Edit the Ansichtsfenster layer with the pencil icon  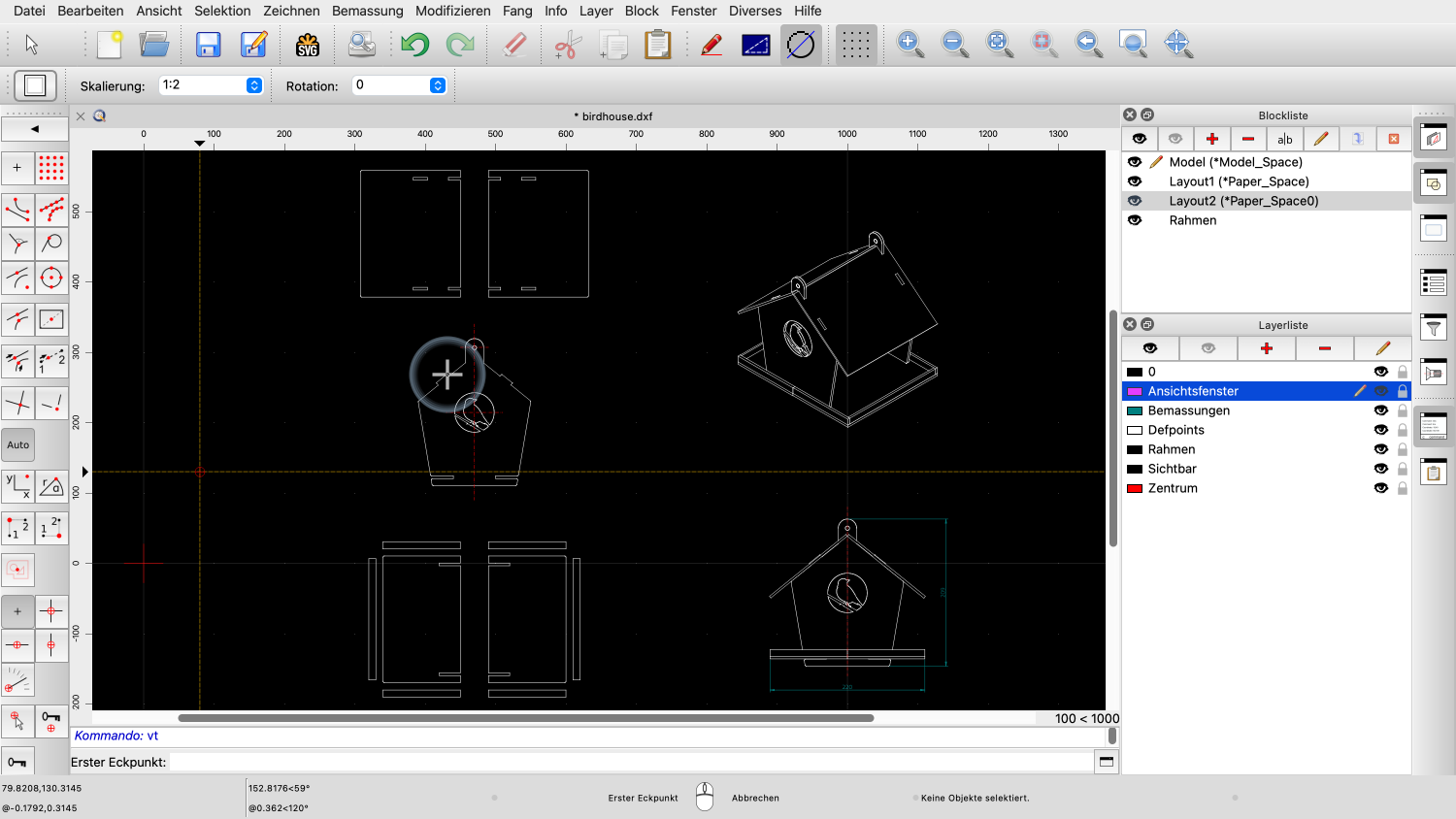pyautogui.click(x=1361, y=390)
